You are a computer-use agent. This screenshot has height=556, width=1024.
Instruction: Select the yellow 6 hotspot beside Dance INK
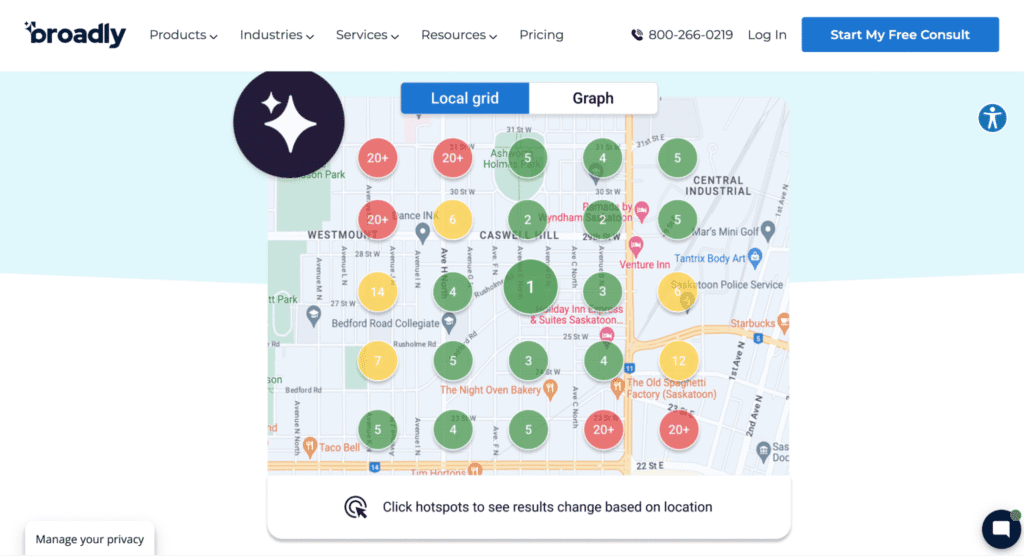pyautogui.click(x=453, y=220)
